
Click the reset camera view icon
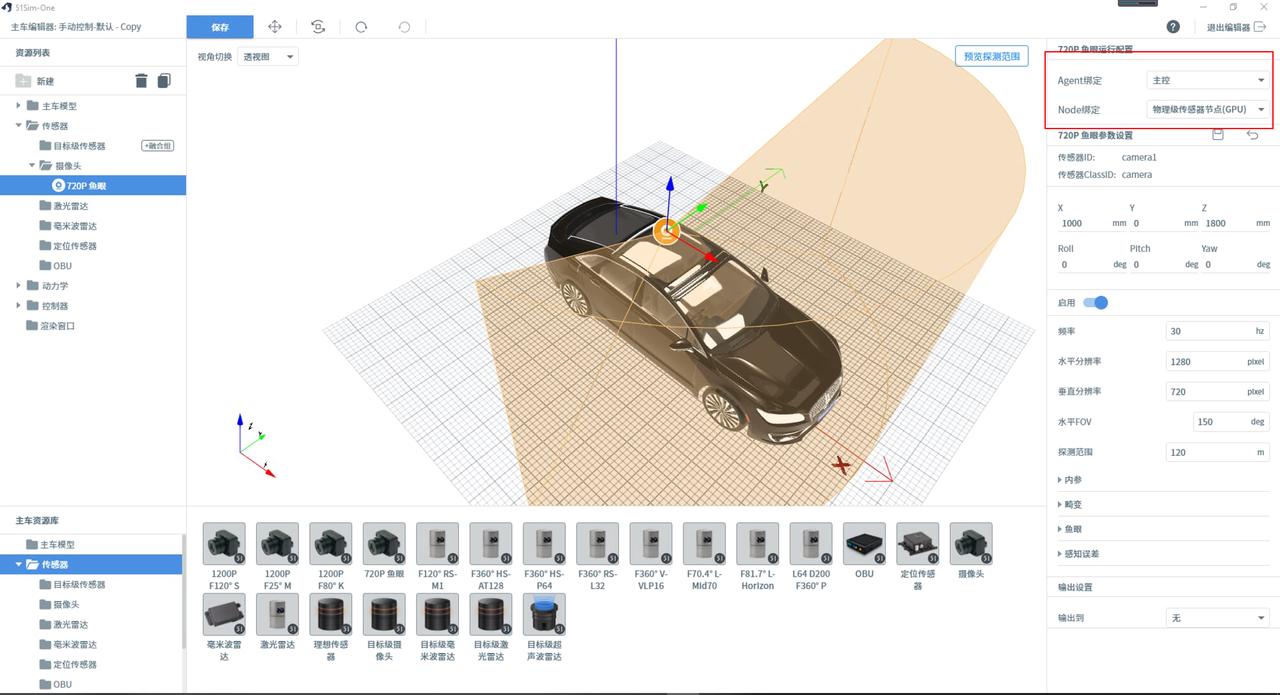[x=318, y=27]
